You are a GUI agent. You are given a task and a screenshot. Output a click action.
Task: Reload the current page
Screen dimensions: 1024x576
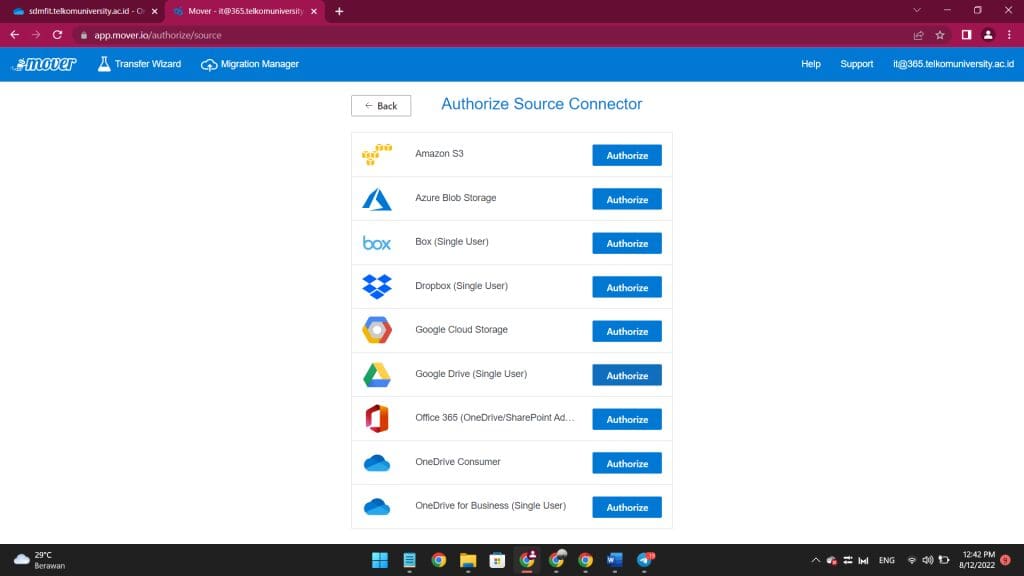coord(57,35)
